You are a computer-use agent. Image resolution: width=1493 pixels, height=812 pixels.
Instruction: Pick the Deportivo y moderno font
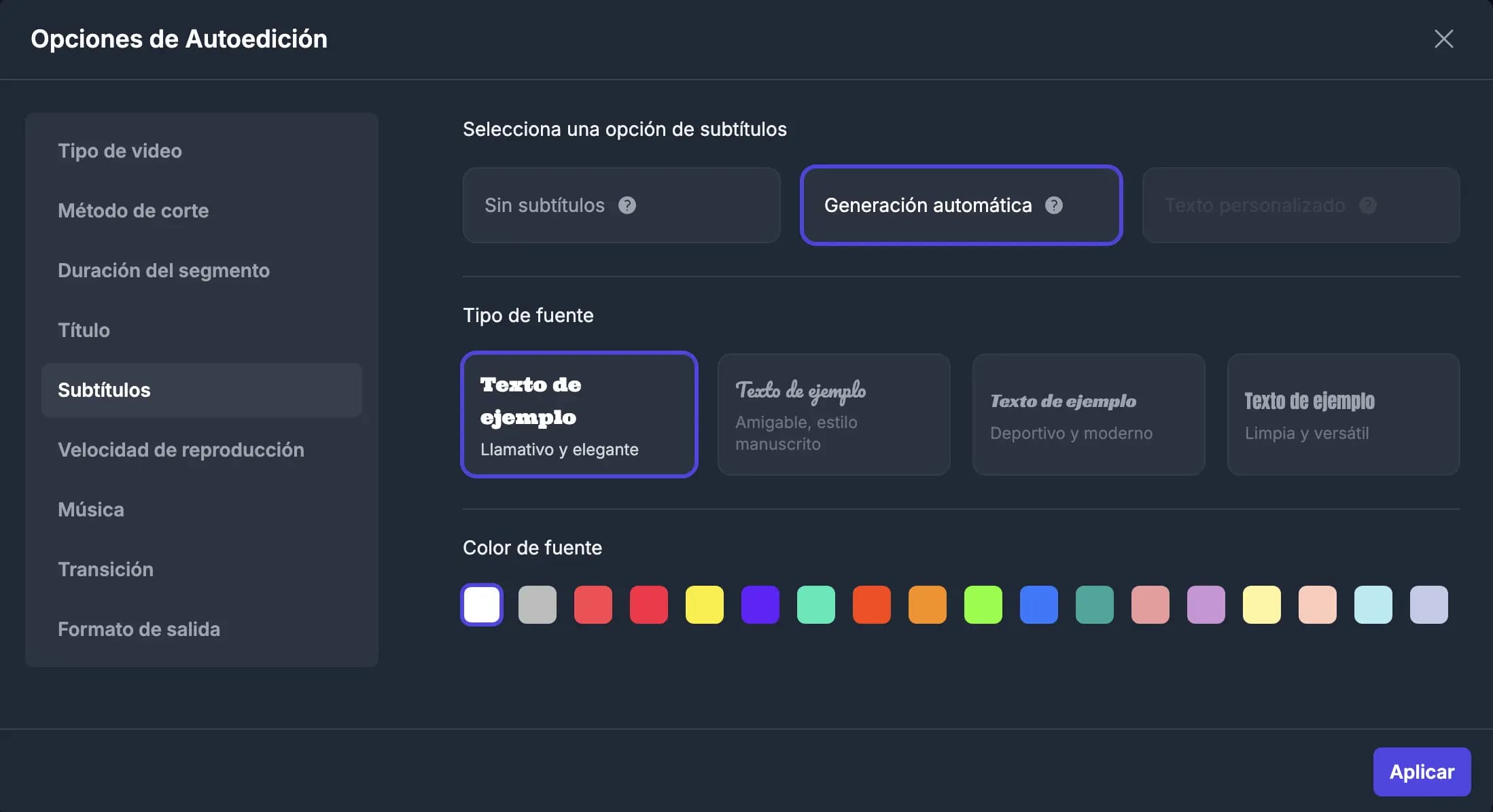pos(1088,414)
